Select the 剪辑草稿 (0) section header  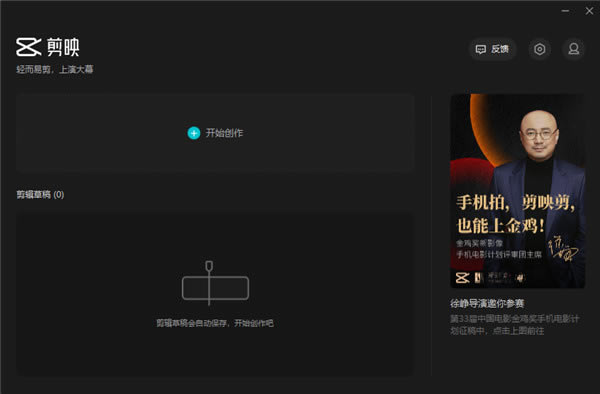pos(40,195)
